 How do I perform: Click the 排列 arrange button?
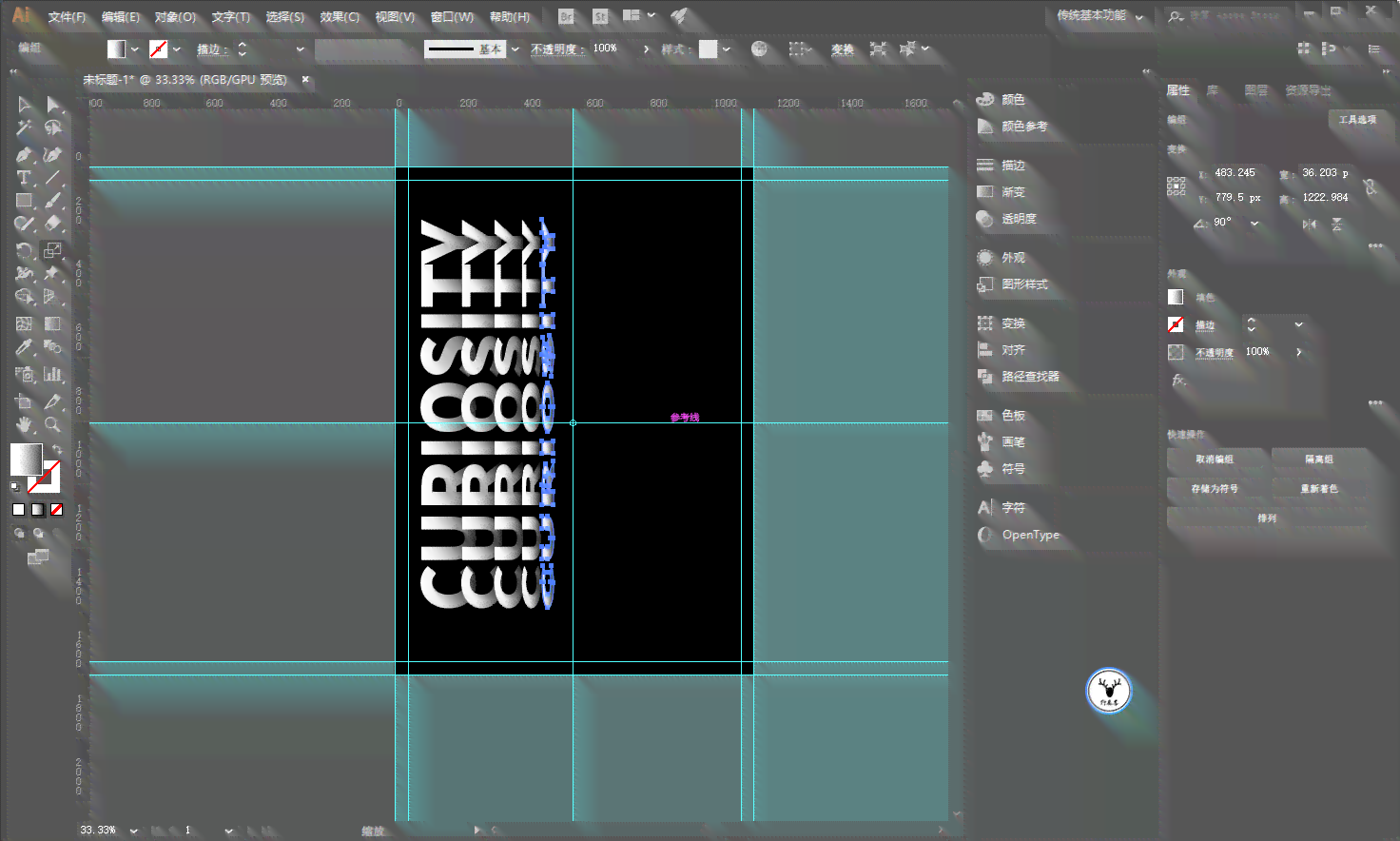click(1267, 518)
